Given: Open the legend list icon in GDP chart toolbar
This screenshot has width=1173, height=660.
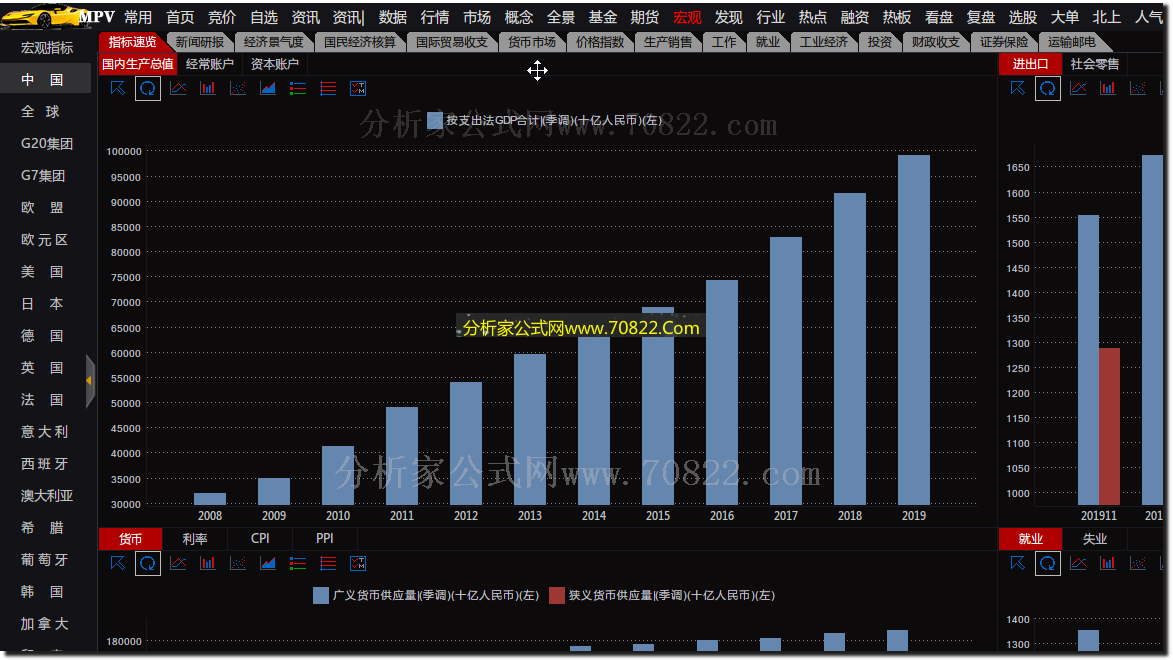Looking at the screenshot, I should (298, 88).
